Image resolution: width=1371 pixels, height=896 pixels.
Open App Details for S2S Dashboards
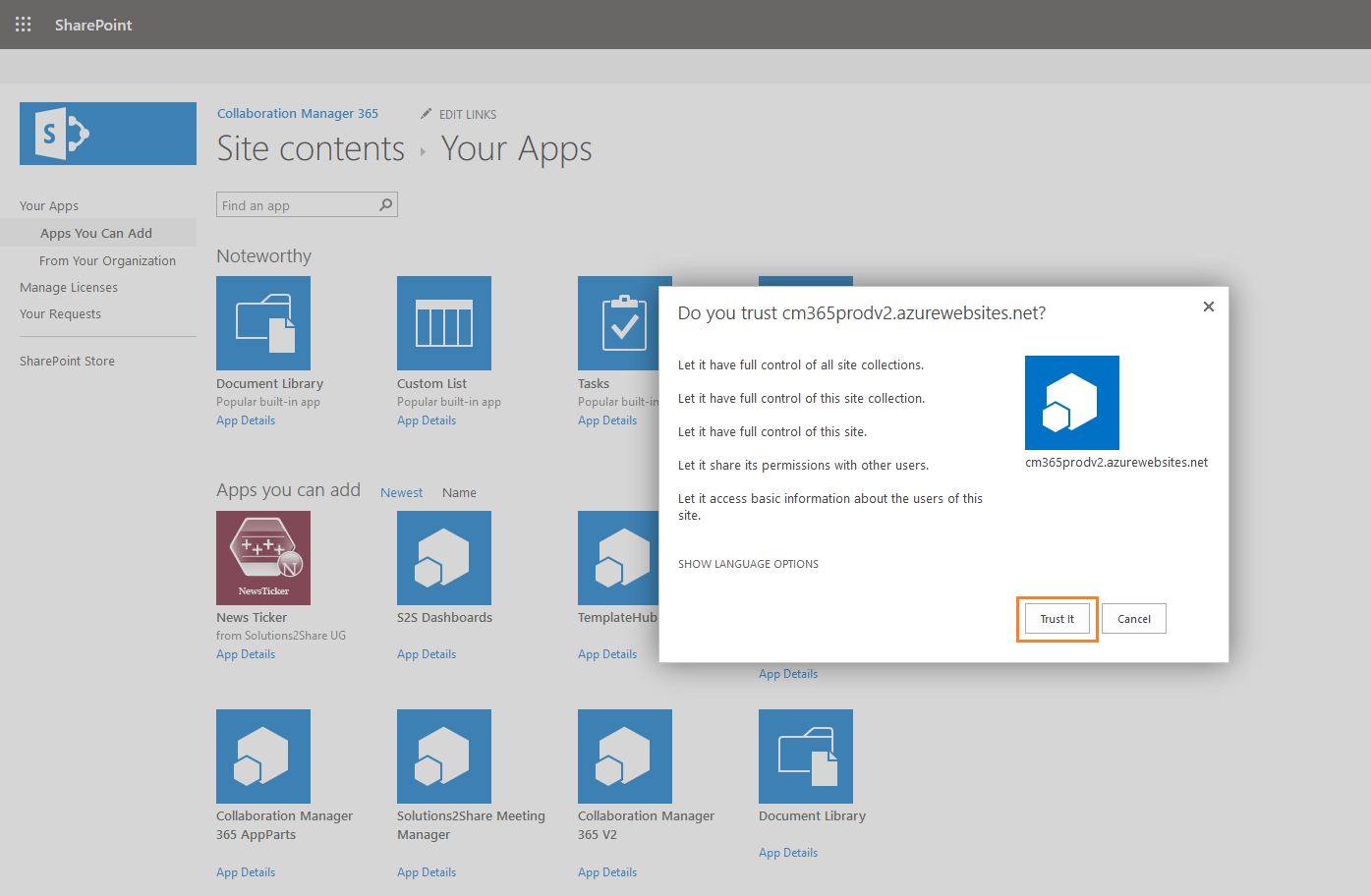(427, 654)
